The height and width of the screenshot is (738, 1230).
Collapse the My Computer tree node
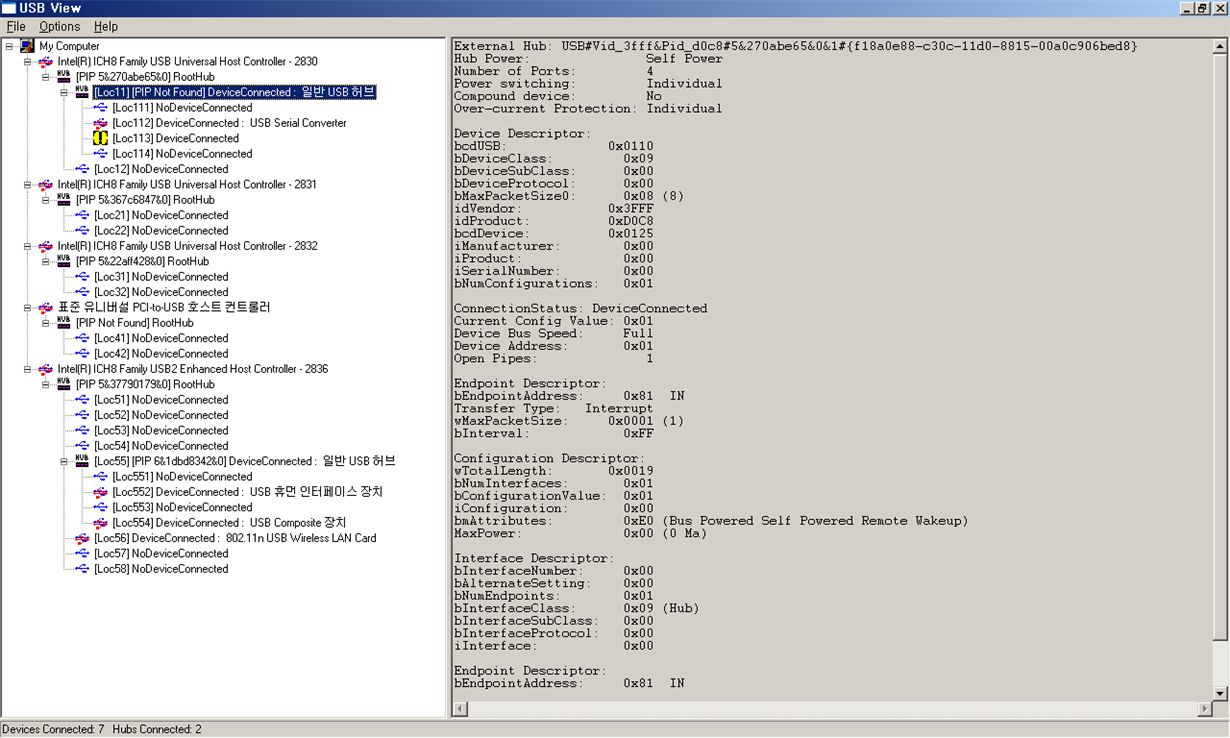pyautogui.click(x=9, y=46)
